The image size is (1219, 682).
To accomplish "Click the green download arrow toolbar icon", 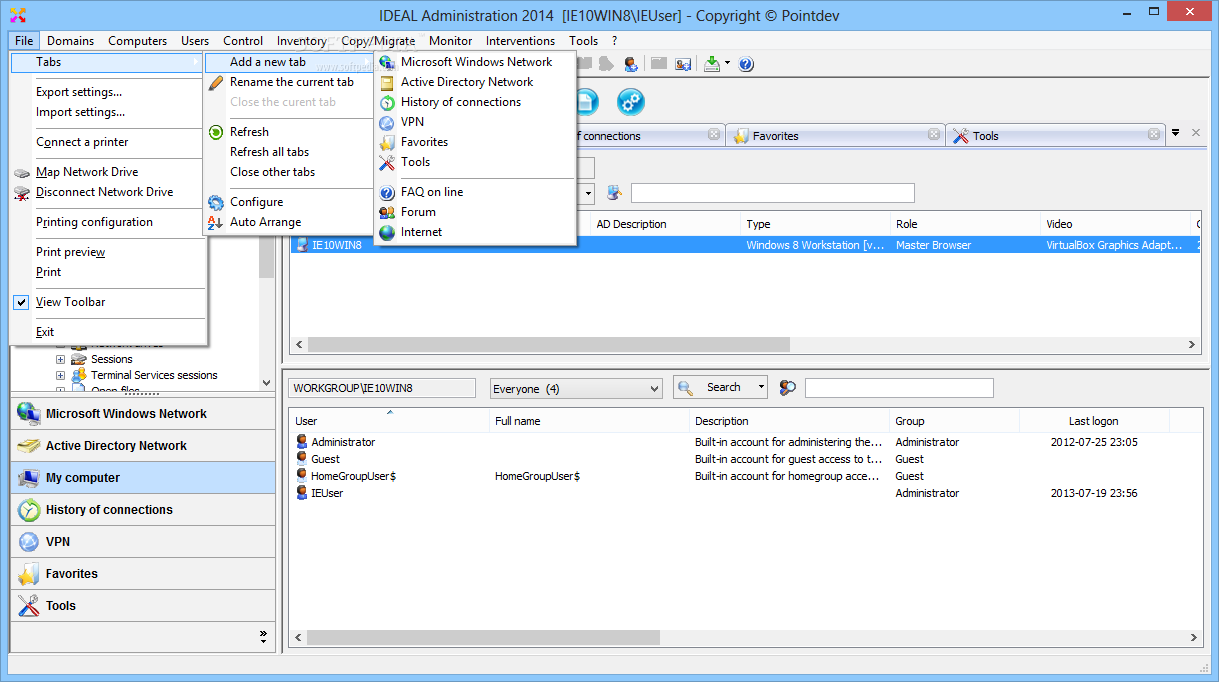I will pyautogui.click(x=712, y=64).
